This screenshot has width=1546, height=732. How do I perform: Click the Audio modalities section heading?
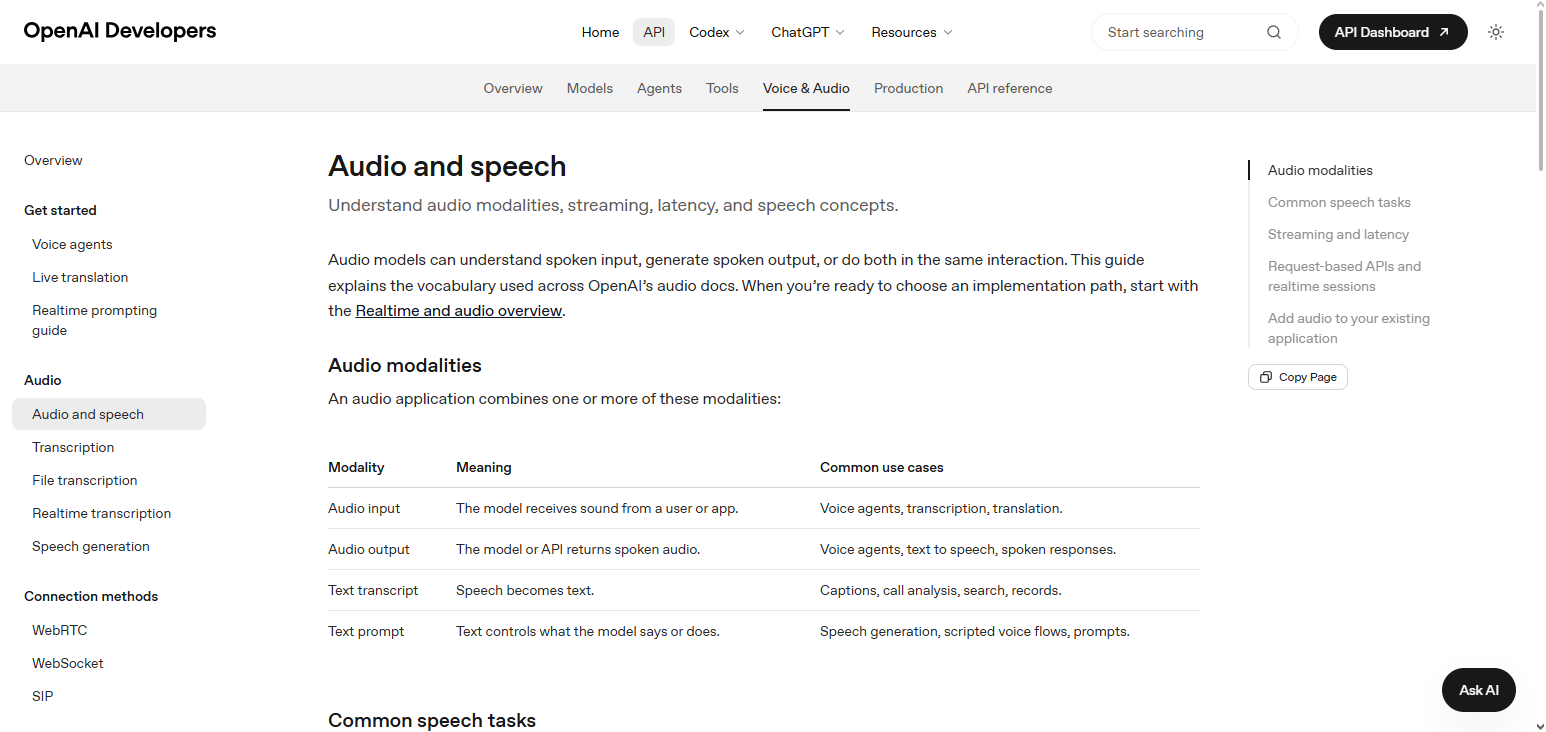pyautogui.click(x=405, y=365)
